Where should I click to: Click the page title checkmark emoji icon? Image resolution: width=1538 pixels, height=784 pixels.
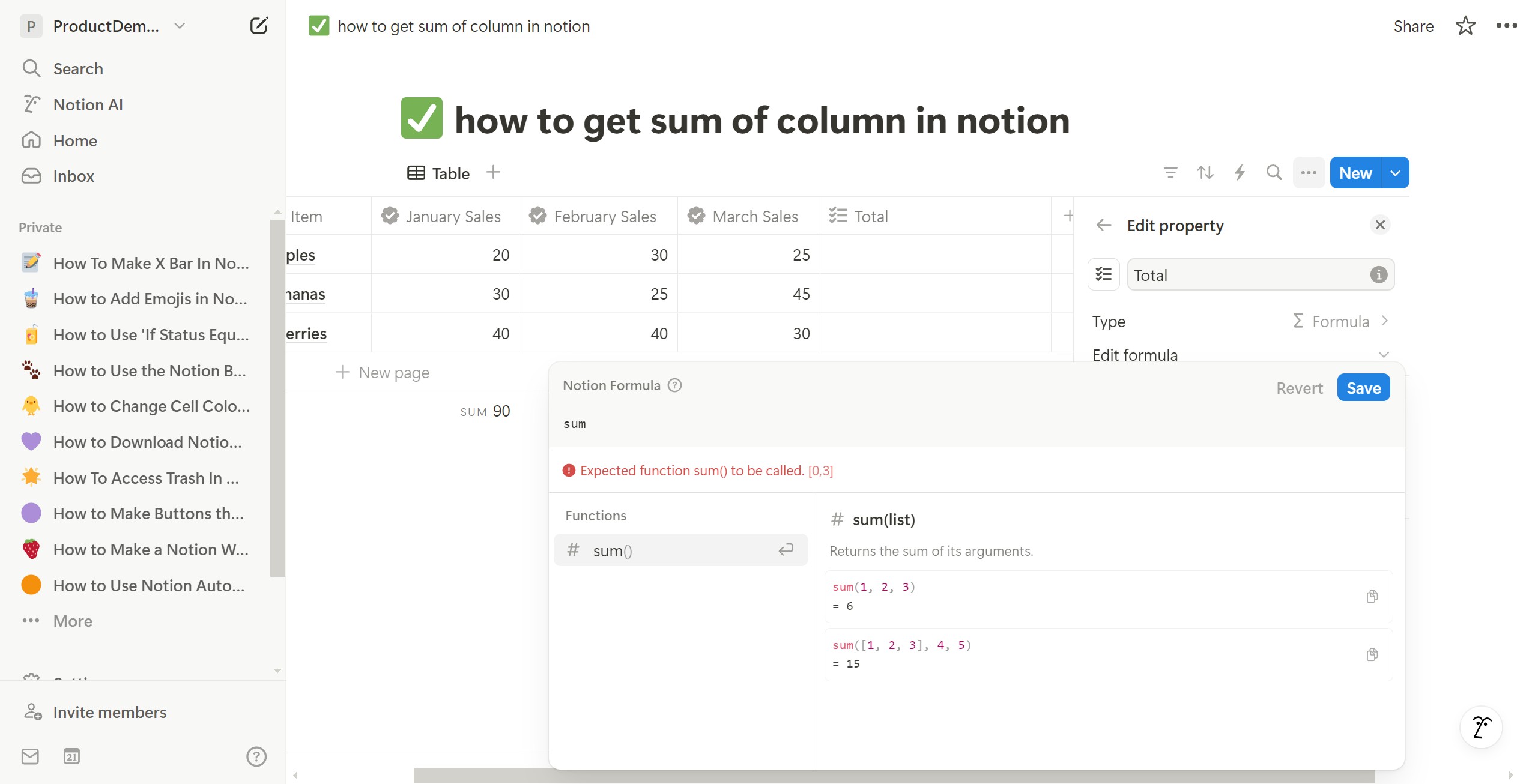pos(422,118)
